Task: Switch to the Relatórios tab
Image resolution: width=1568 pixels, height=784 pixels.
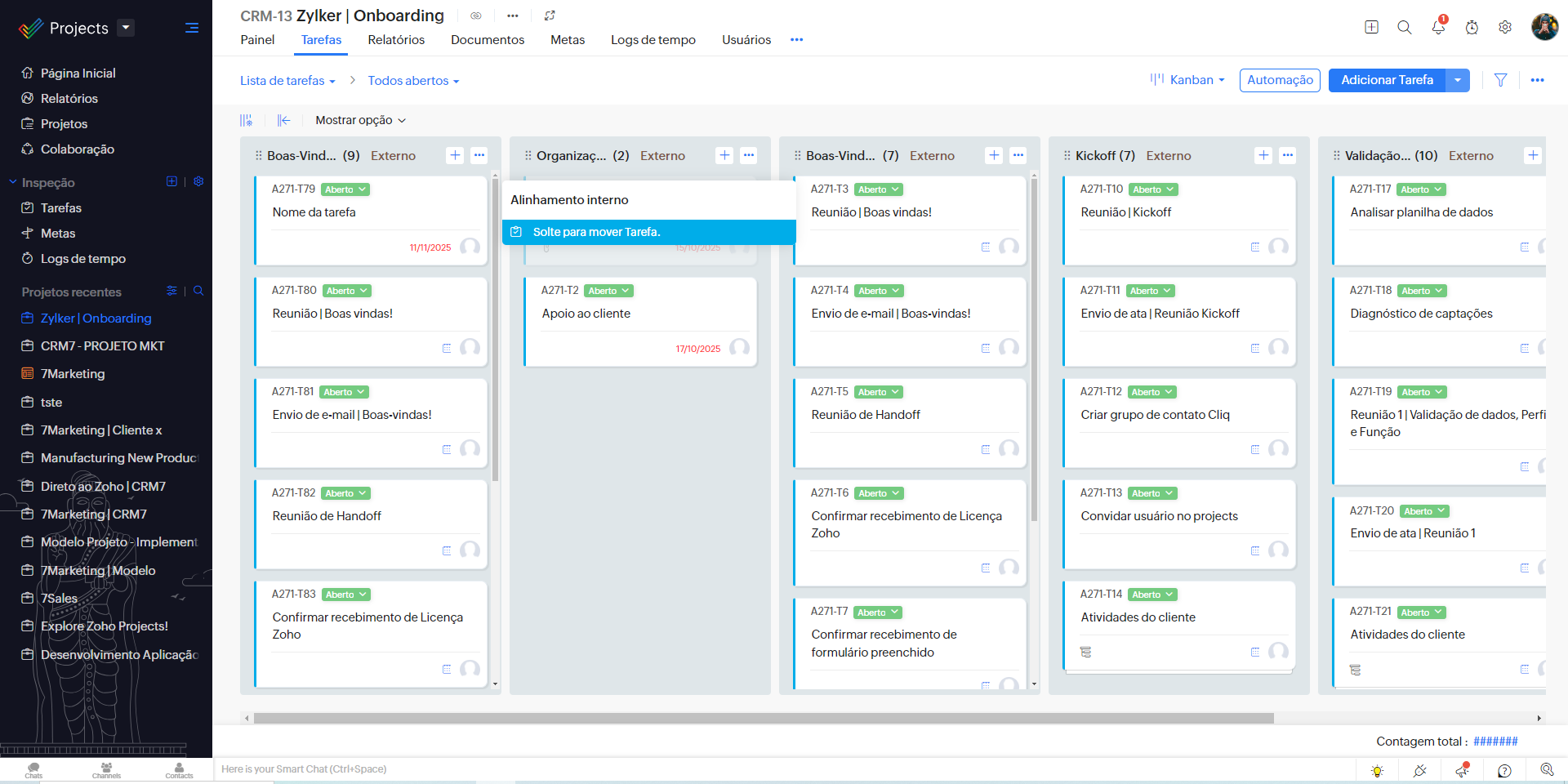Action: point(396,40)
